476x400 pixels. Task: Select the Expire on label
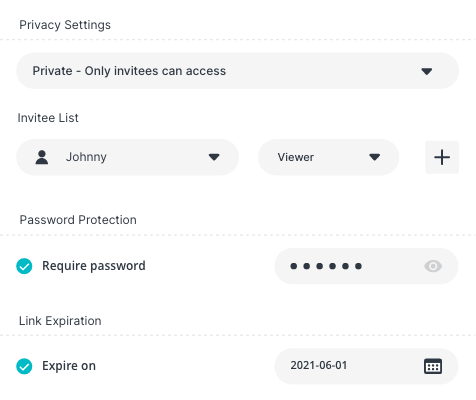[x=69, y=366]
